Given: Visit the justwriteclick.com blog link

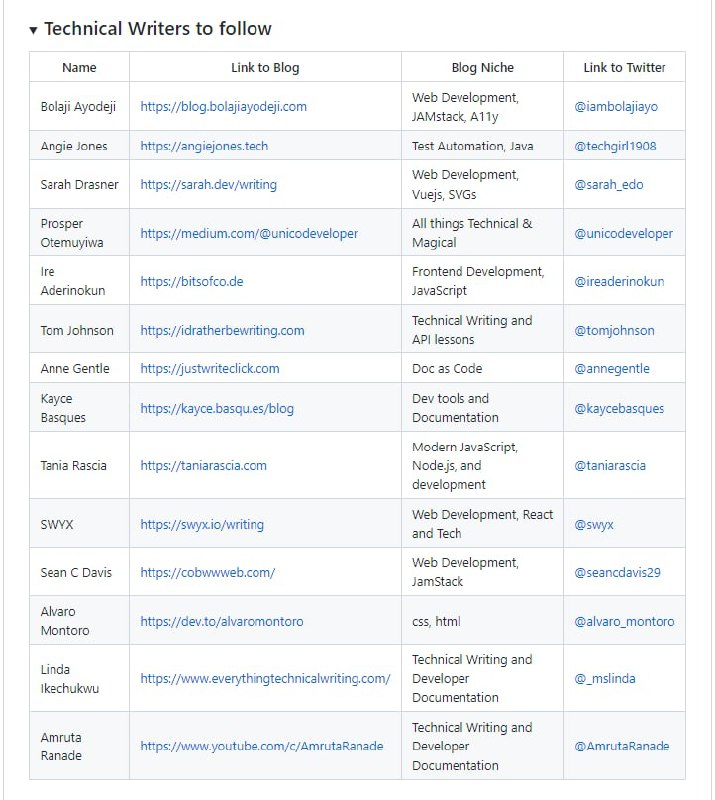Looking at the screenshot, I should 209,369.
